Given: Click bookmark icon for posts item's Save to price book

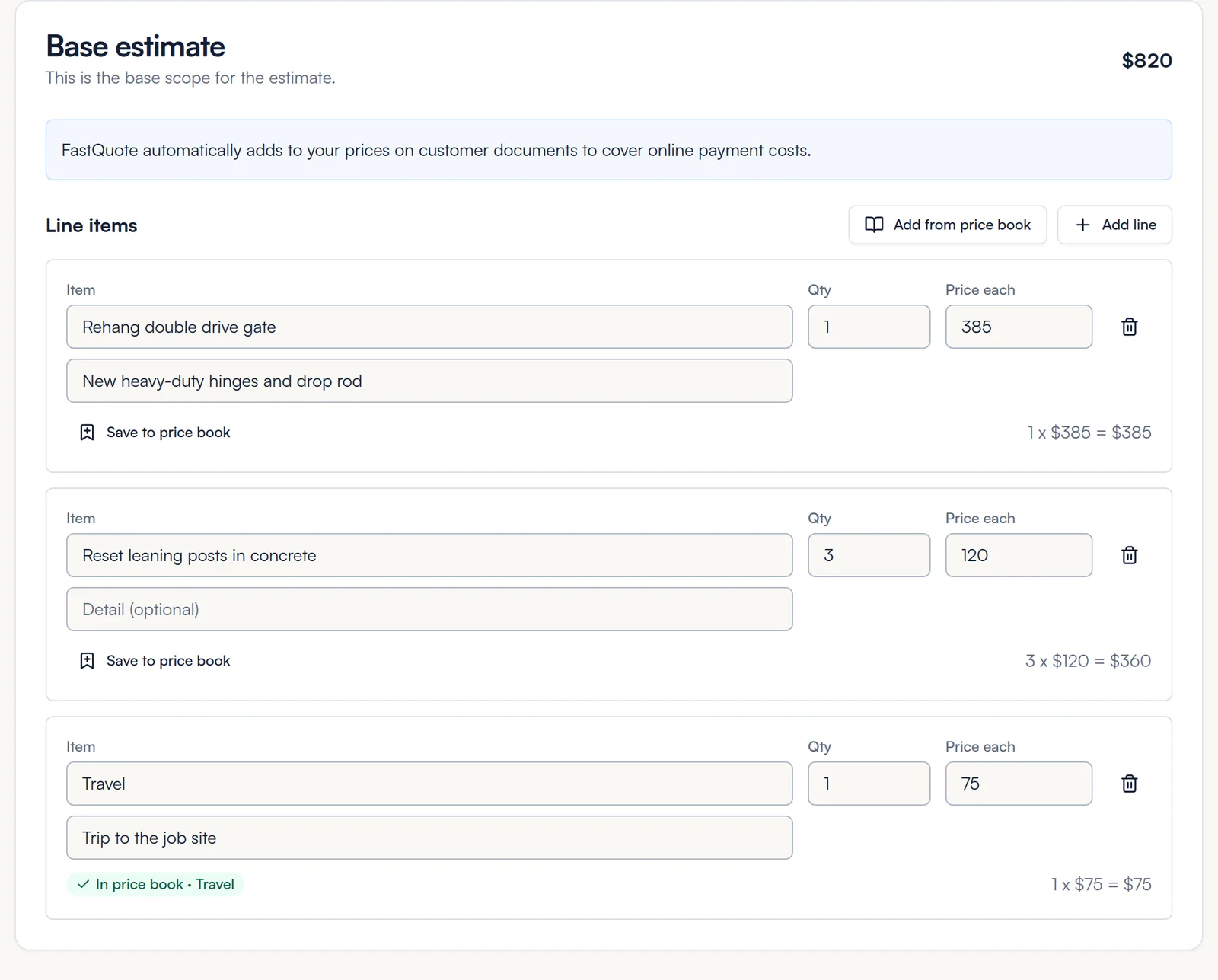Looking at the screenshot, I should [x=87, y=661].
